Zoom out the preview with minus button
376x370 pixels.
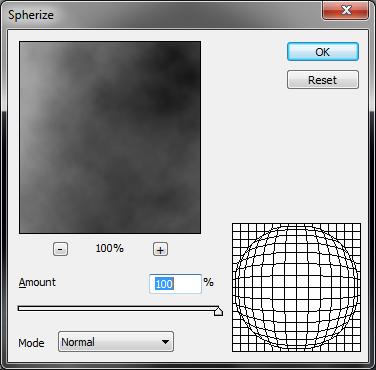60,249
